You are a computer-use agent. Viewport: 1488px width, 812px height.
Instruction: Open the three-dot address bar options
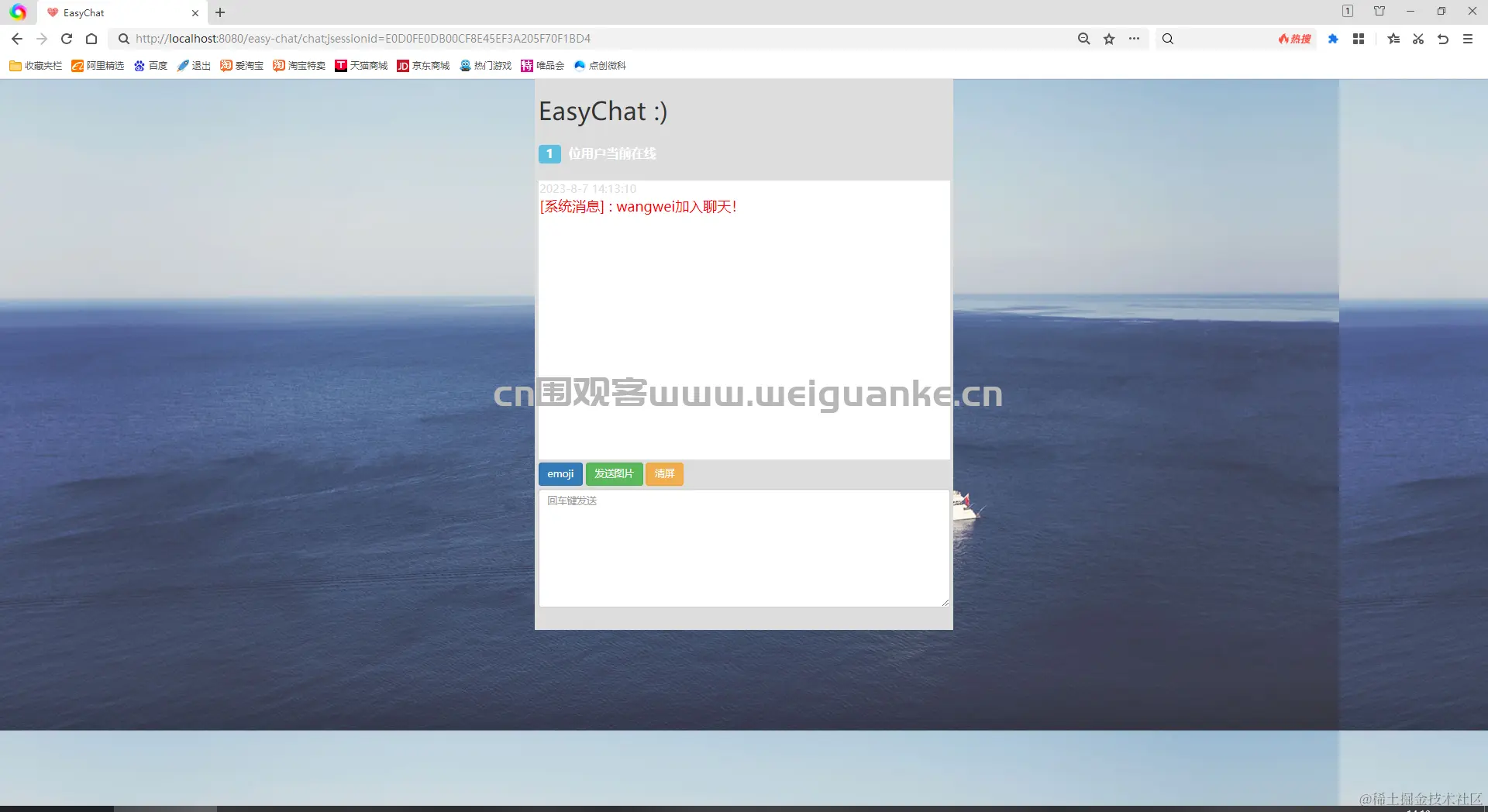pyautogui.click(x=1134, y=39)
